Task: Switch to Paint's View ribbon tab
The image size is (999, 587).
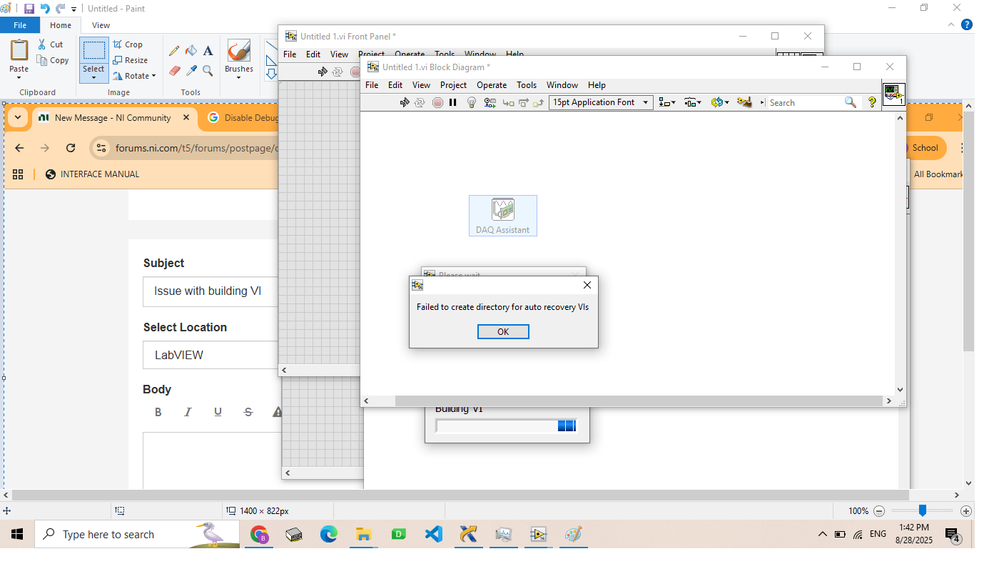Action: click(x=101, y=25)
